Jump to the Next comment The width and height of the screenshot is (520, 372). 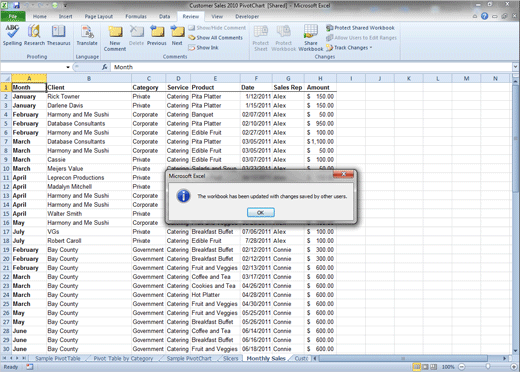(x=177, y=35)
